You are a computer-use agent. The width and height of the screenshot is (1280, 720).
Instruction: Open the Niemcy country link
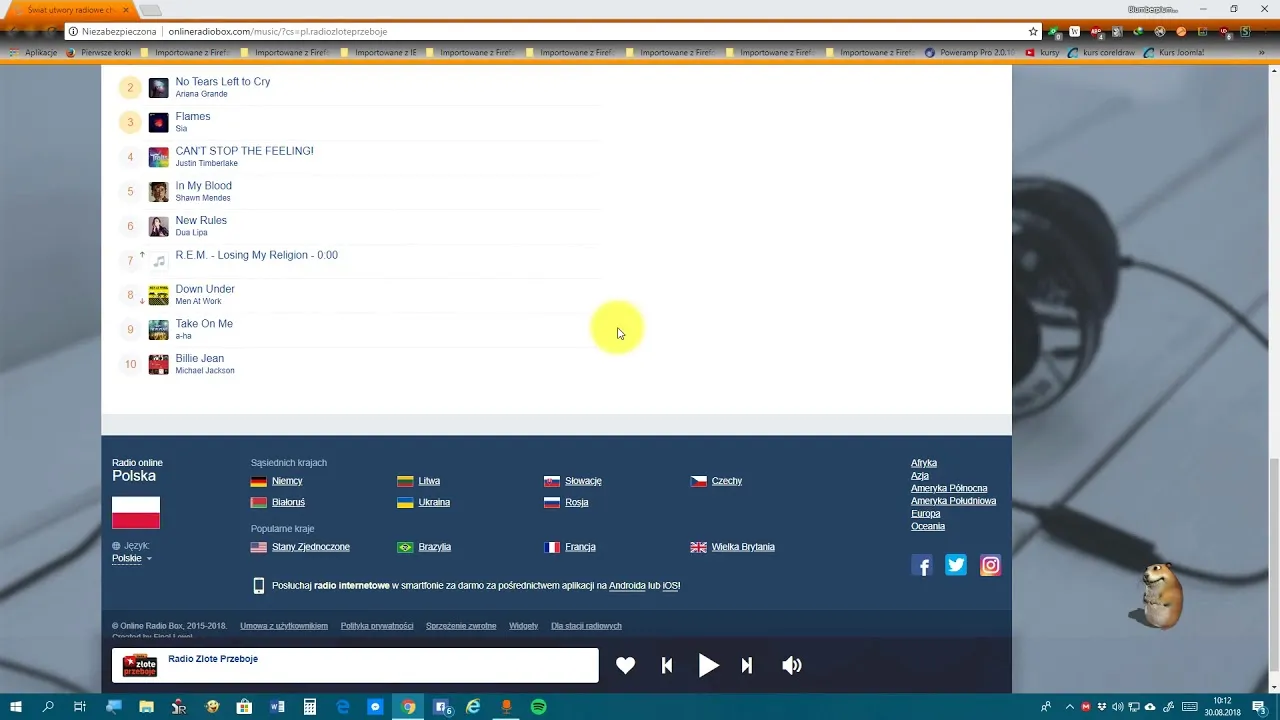[286, 481]
